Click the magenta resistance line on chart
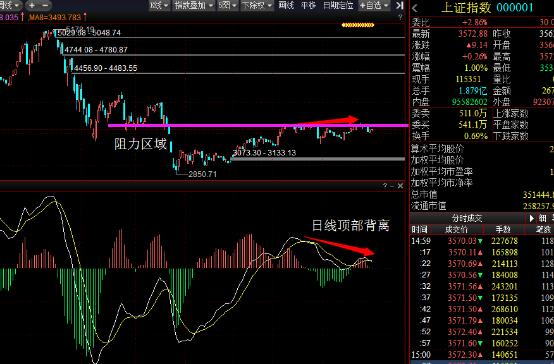 258,125
